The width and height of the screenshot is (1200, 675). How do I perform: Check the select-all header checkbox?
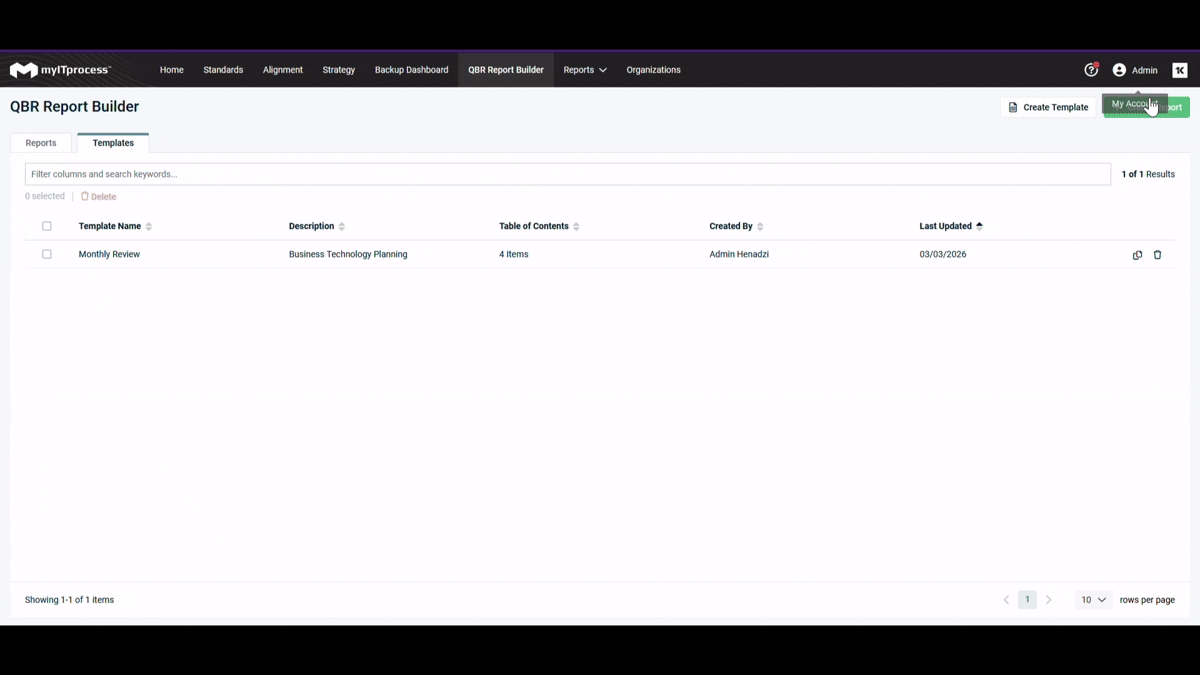point(47,226)
